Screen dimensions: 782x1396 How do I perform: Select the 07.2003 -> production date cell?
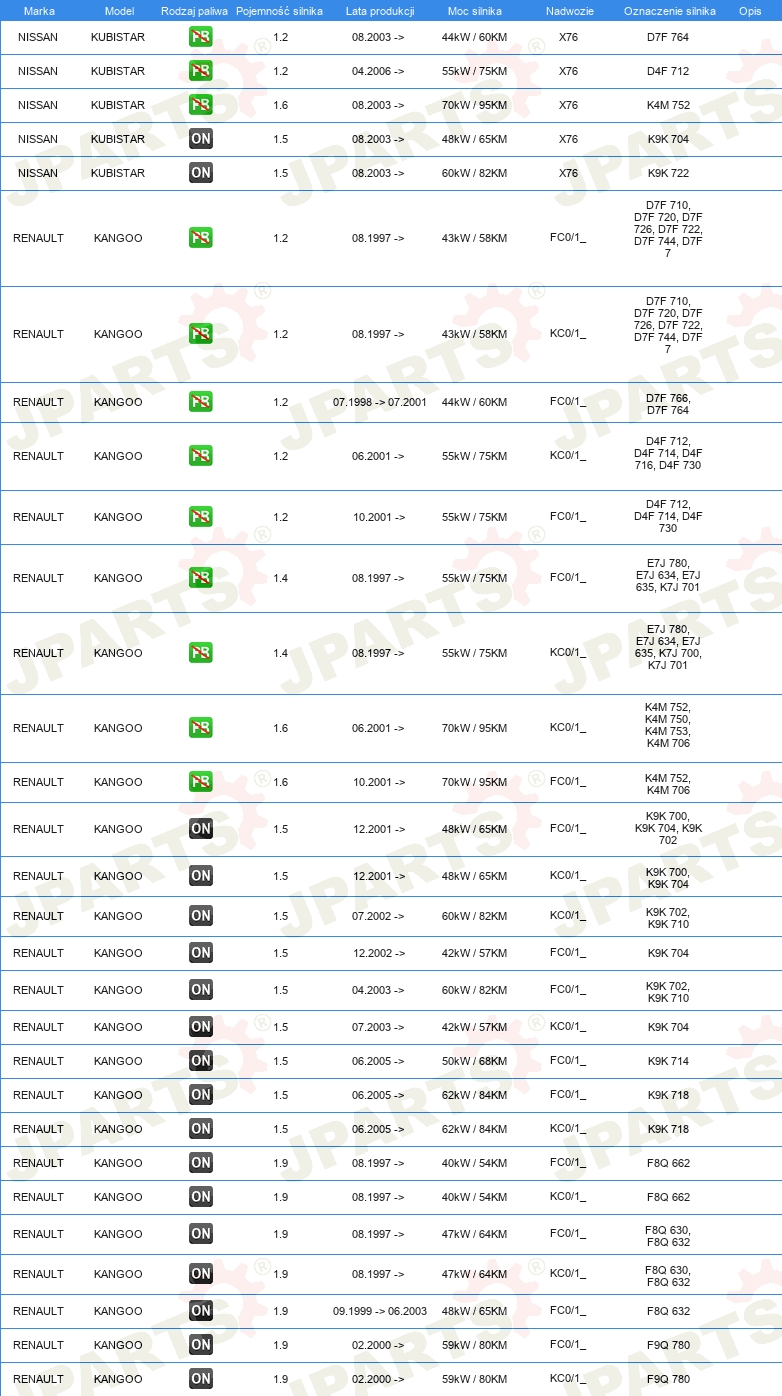[378, 1027]
